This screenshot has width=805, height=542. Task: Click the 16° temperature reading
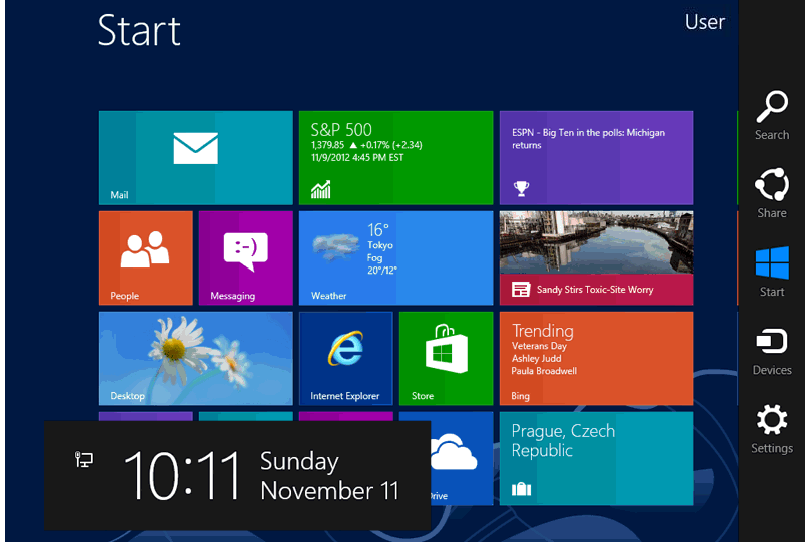pos(378,229)
